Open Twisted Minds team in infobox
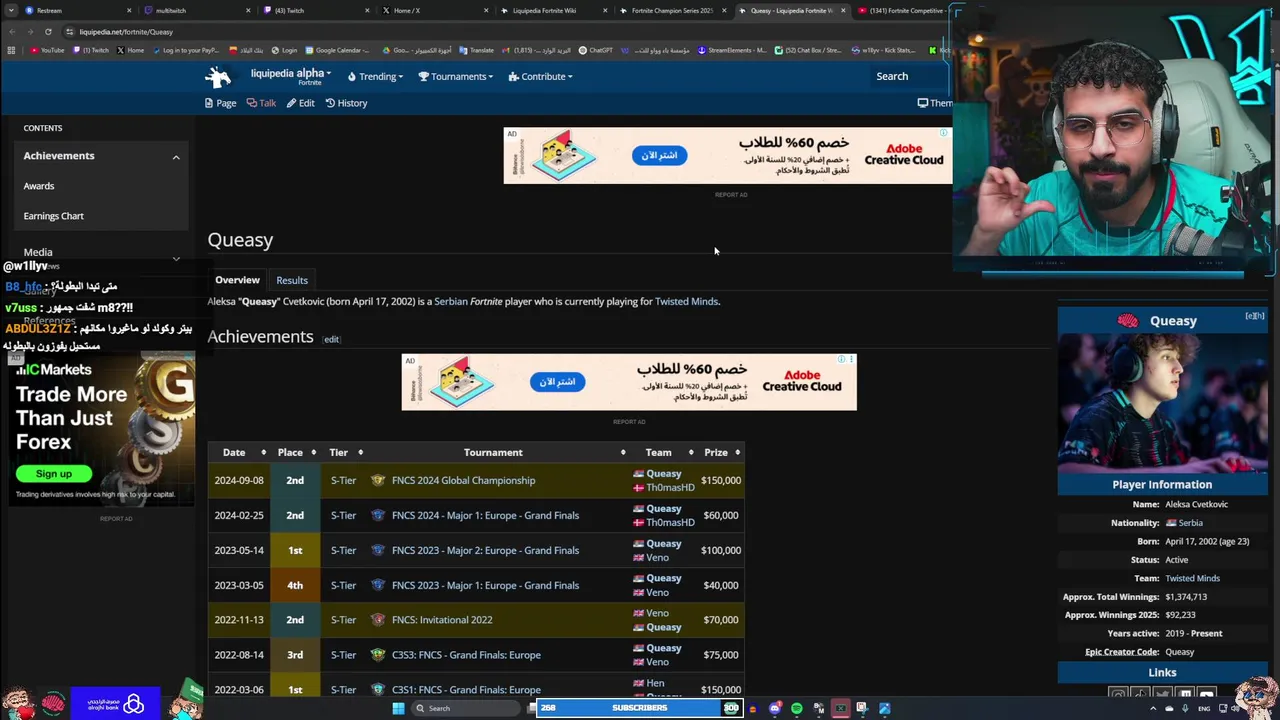 (x=1192, y=578)
